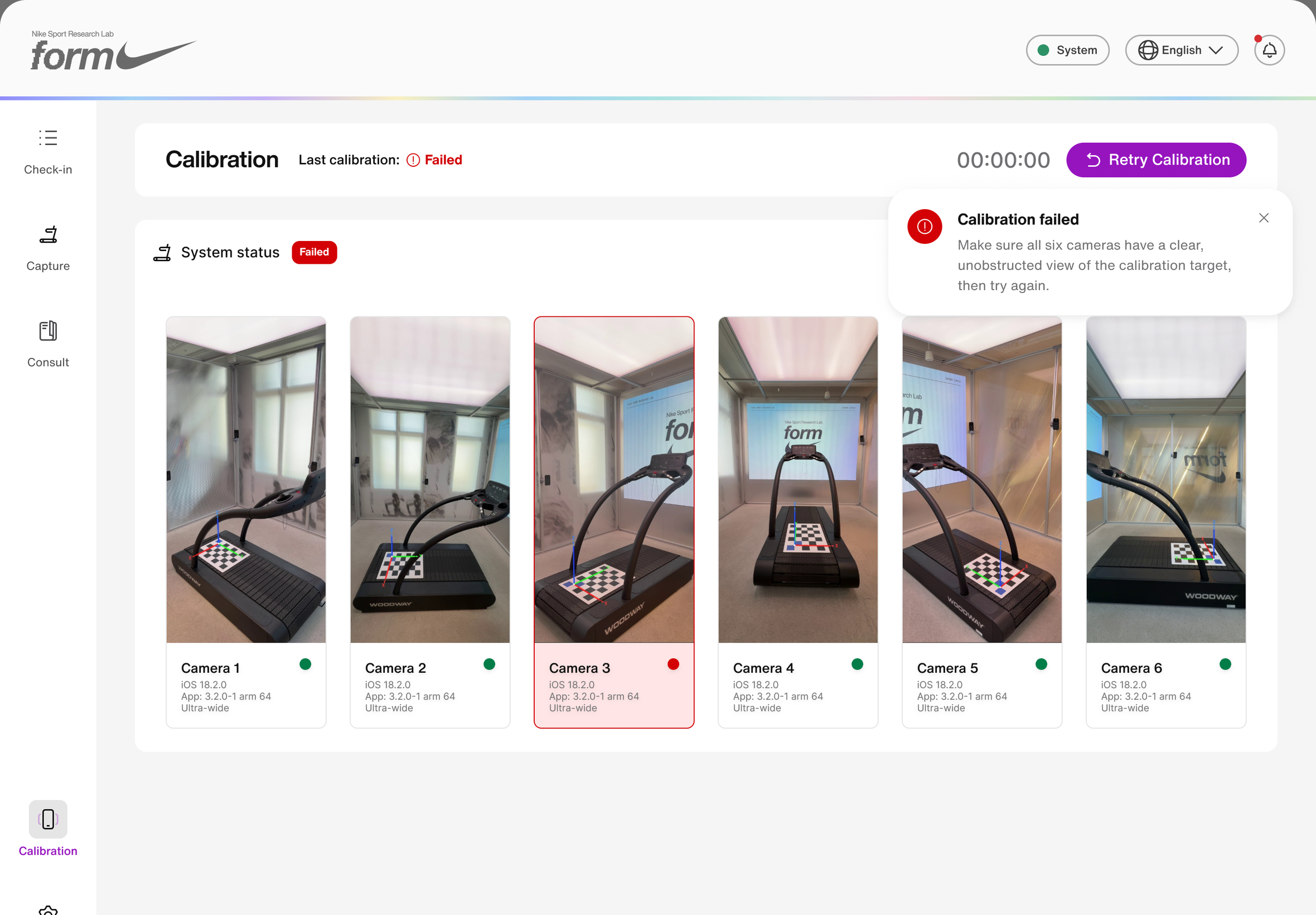1316x915 pixels.
Task: Open the Camera 5 preview thumbnail
Action: tap(981, 480)
